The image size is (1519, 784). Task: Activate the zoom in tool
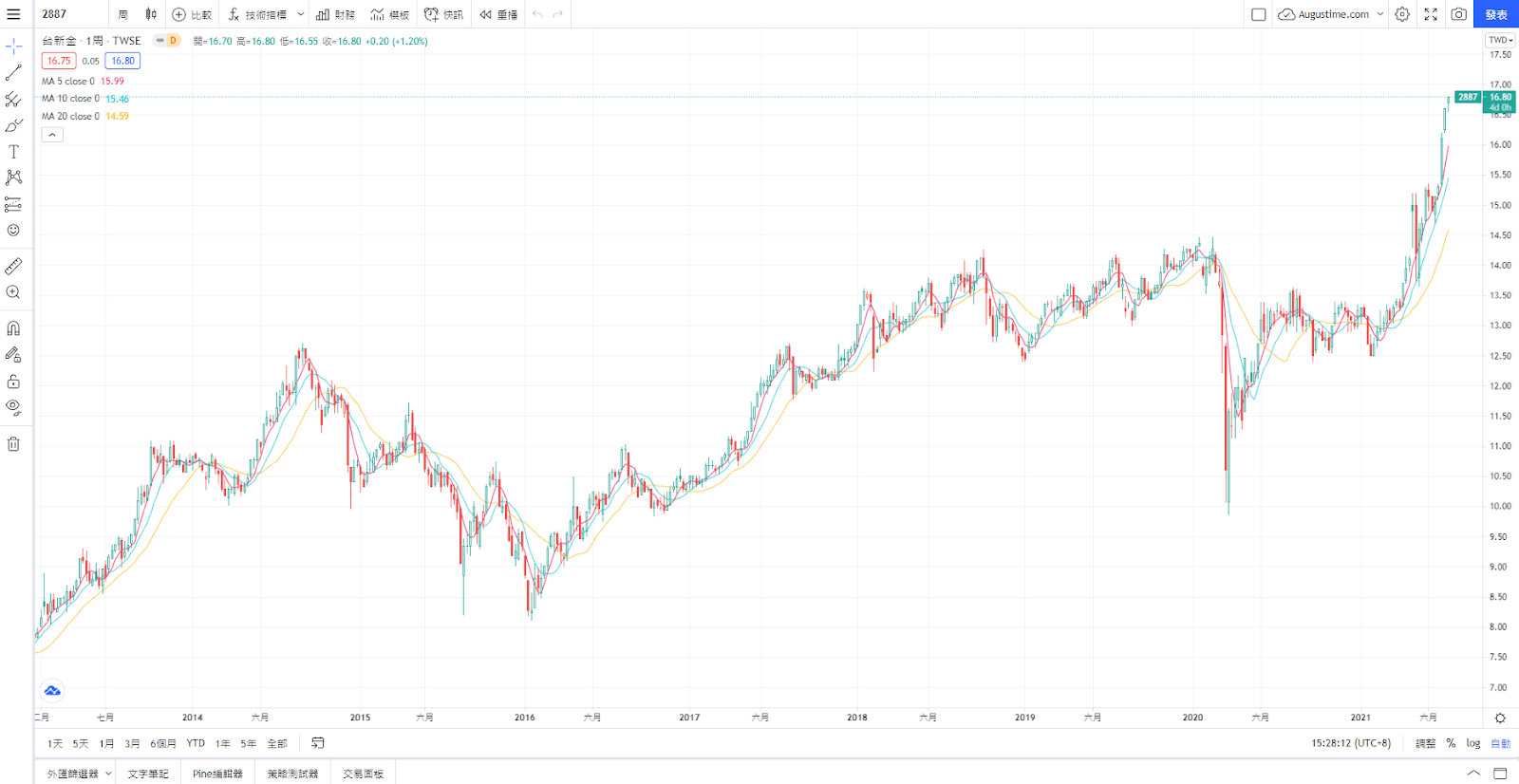[13, 292]
